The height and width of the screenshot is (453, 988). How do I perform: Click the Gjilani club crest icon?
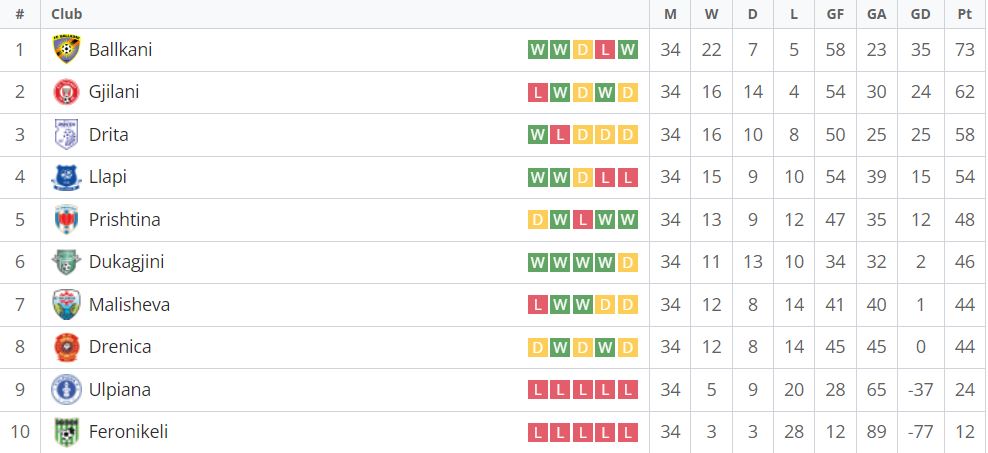point(66,92)
